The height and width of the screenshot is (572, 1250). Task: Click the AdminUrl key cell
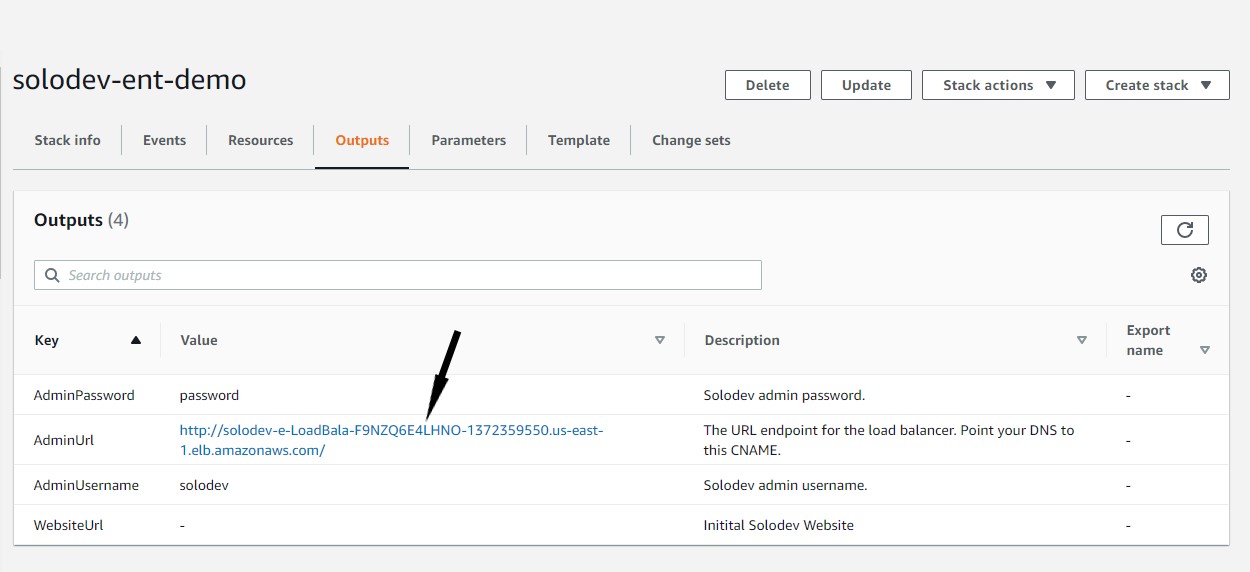click(64, 440)
